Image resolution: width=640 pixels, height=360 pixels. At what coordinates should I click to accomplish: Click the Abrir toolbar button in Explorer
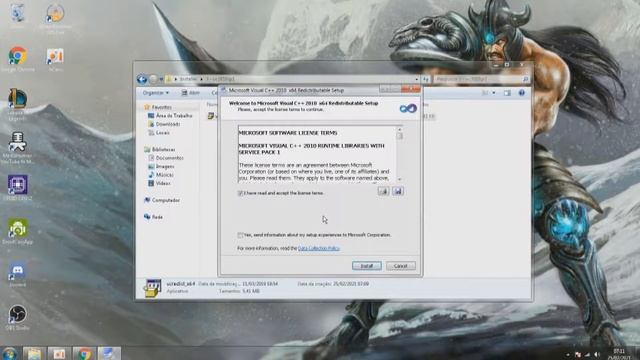click(x=191, y=93)
